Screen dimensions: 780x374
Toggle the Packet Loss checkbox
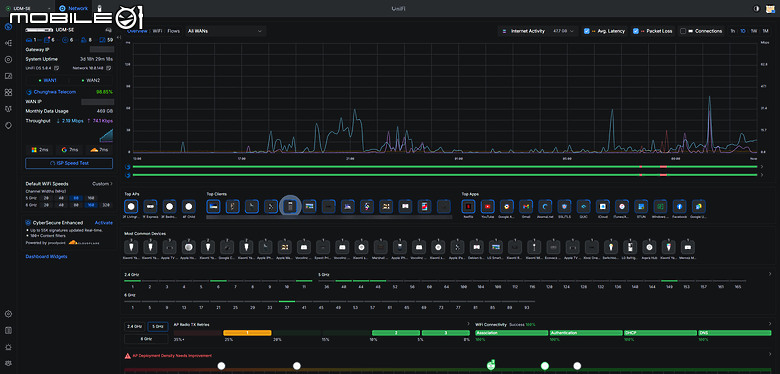(x=636, y=31)
